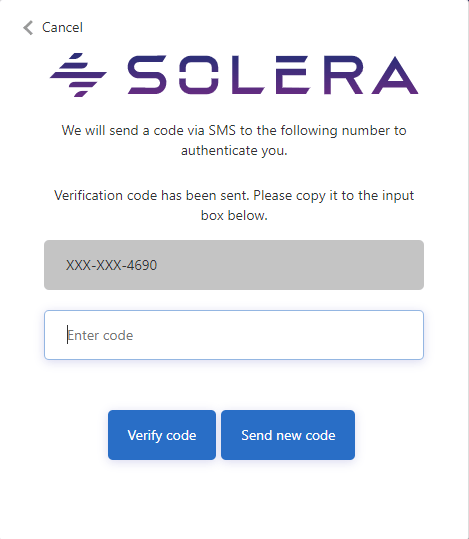Select the letter A in the SOLERA logo
The image size is (469, 539).
tap(395, 75)
